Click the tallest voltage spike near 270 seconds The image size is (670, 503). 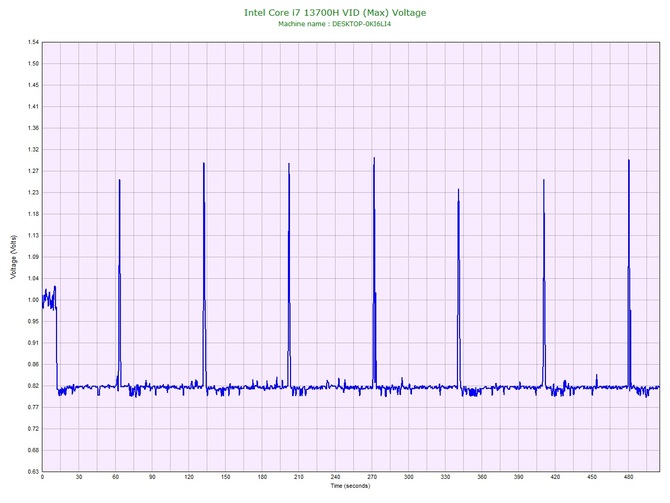click(374, 271)
